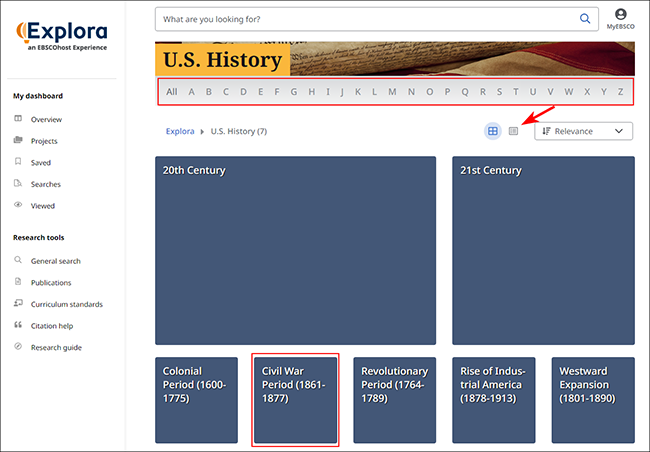Filter topics by letter X
Viewport: 650px width, 452px height.
click(587, 92)
